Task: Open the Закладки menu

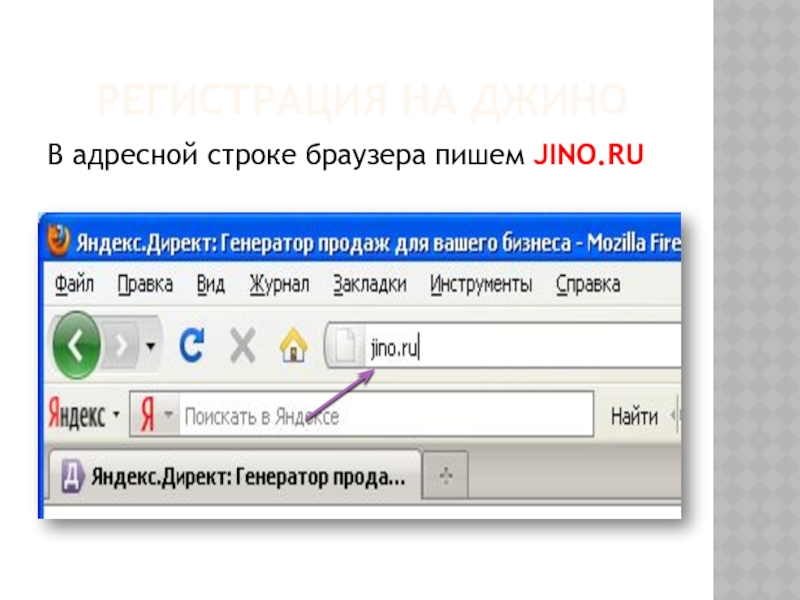Action: point(370,284)
